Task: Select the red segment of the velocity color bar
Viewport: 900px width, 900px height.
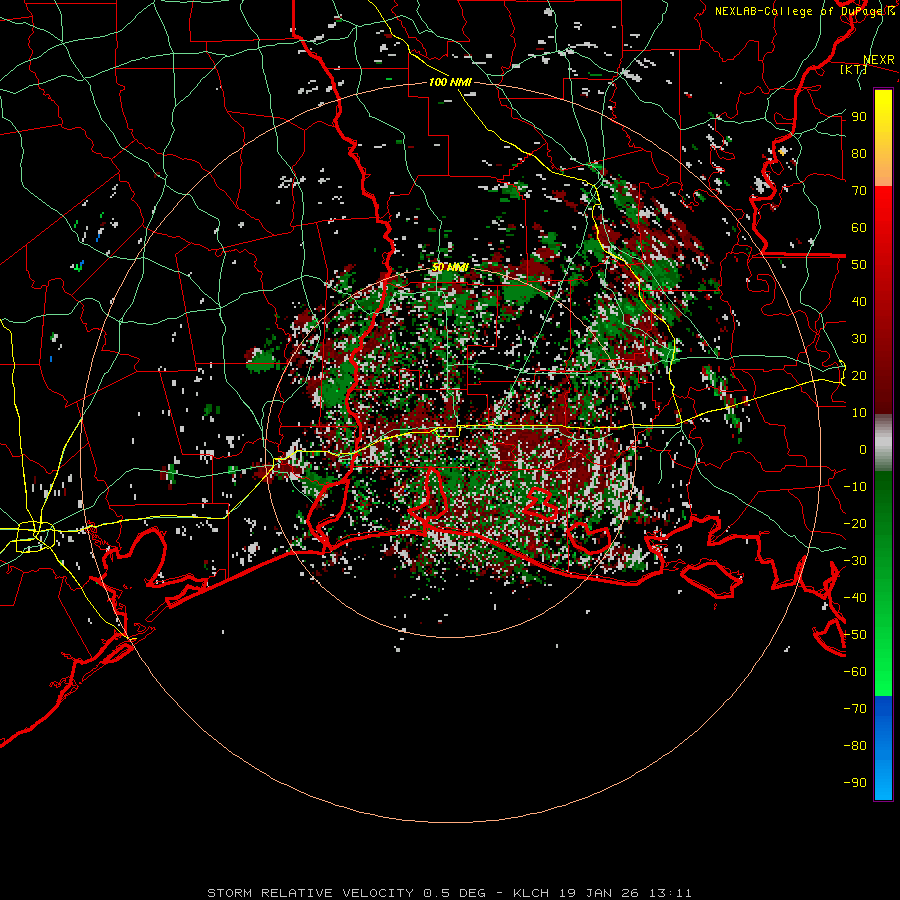Action: click(x=883, y=300)
